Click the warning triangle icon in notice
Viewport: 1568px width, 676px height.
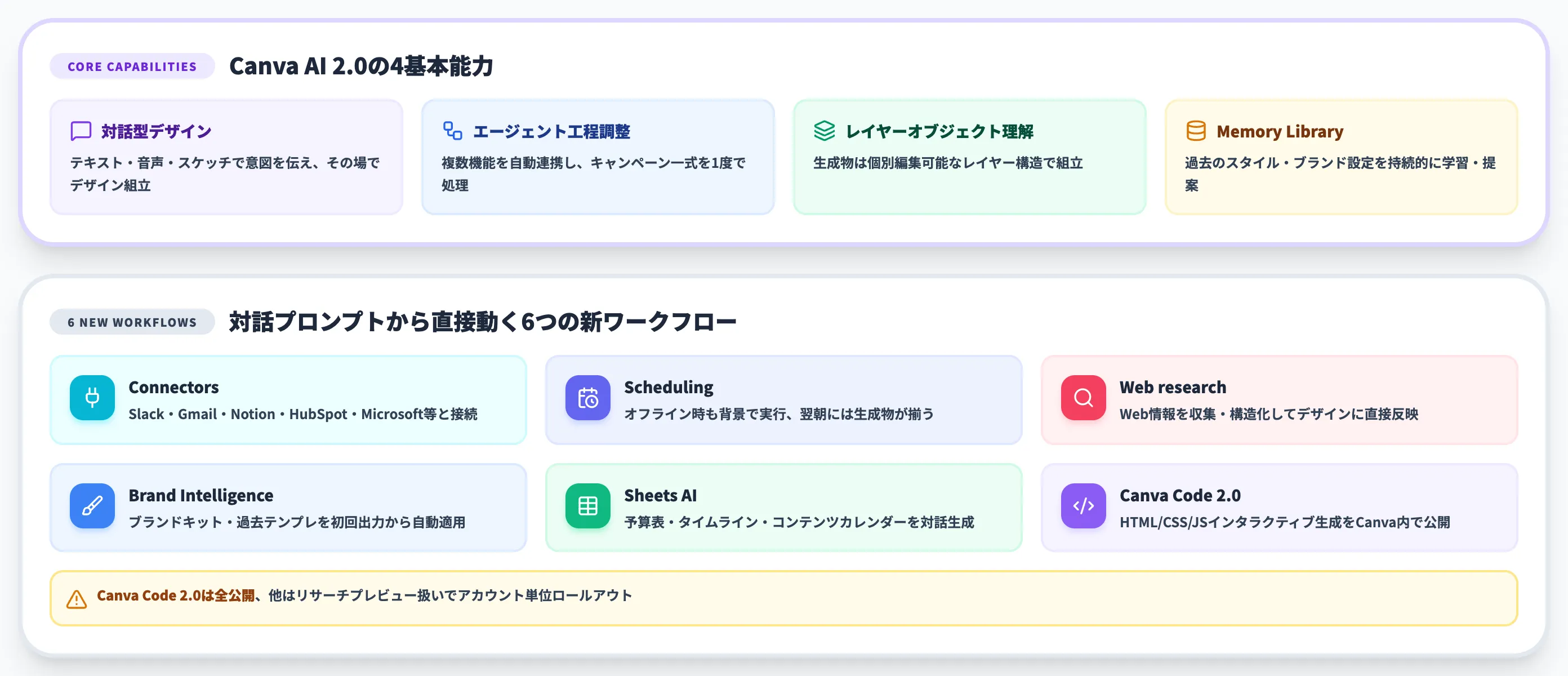click(x=76, y=599)
